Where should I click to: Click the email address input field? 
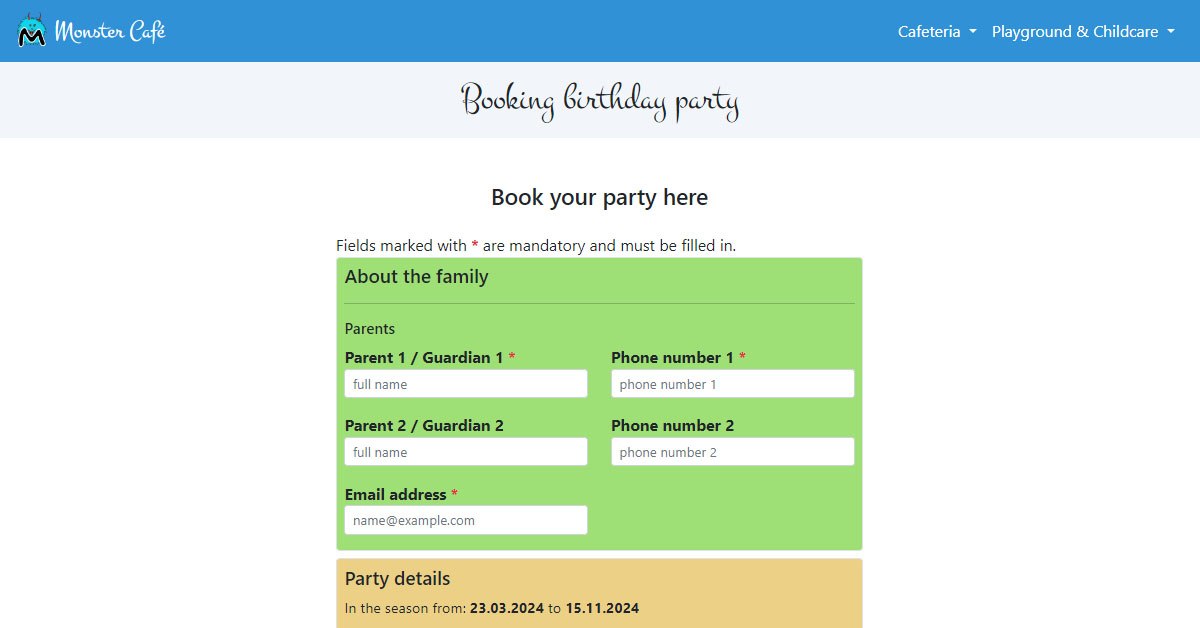tap(465, 519)
